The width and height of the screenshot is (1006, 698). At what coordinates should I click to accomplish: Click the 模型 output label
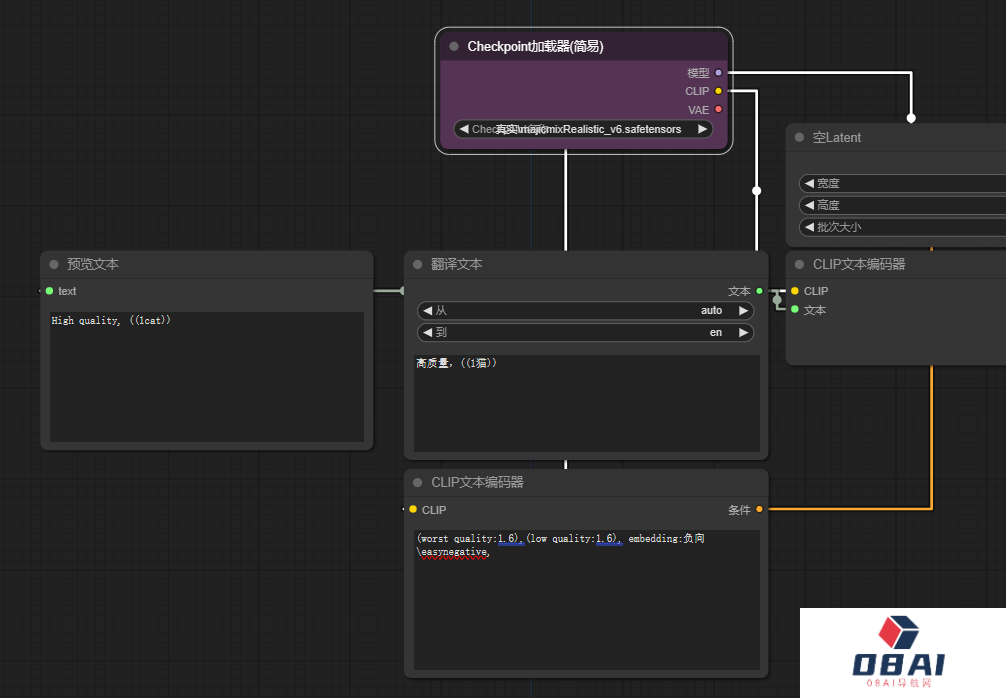point(698,73)
